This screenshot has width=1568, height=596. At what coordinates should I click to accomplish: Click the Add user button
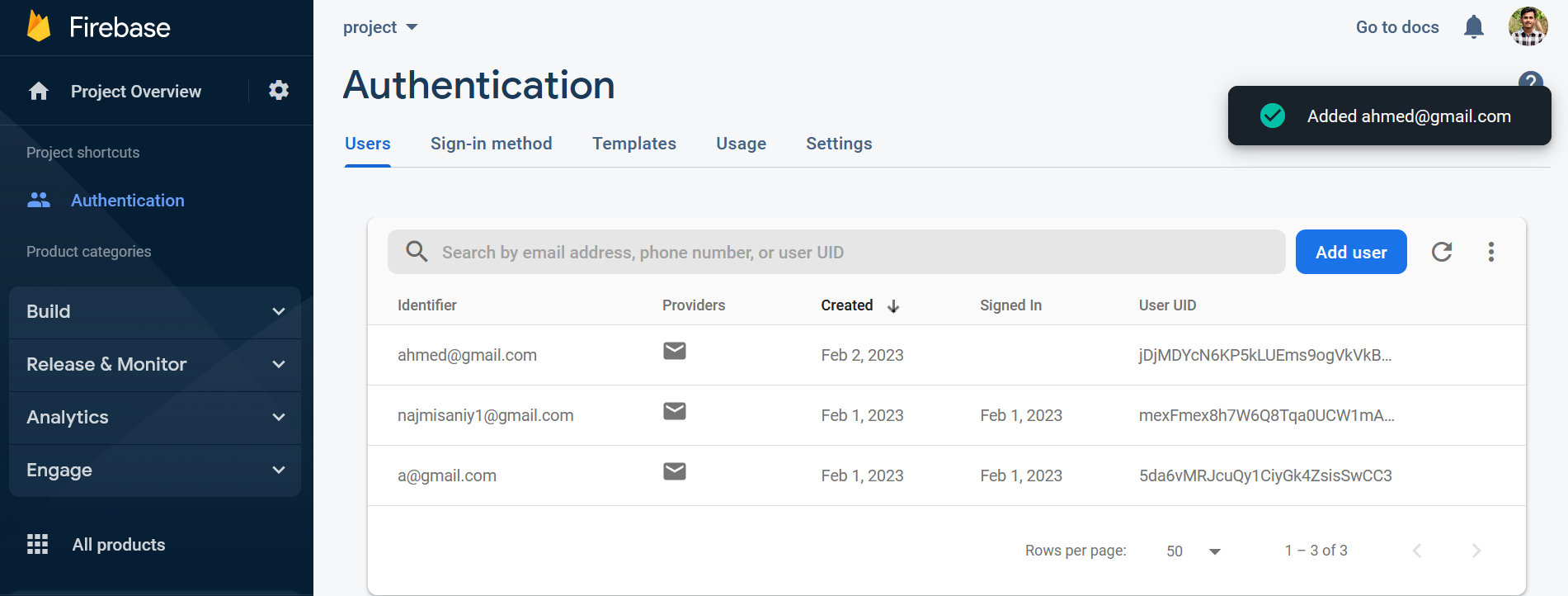1351,252
